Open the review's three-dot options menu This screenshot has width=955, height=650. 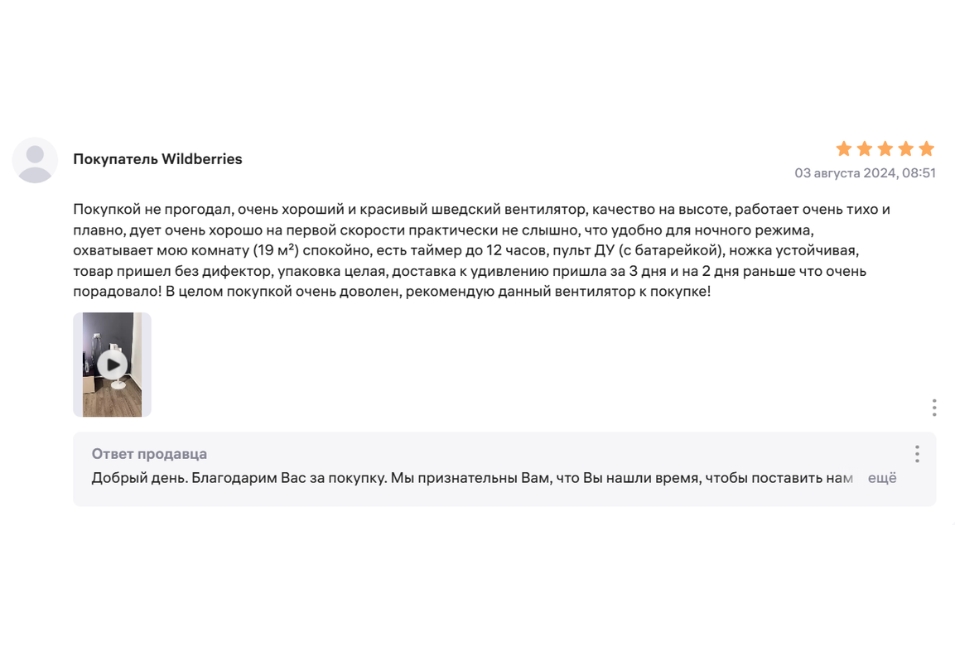[x=934, y=407]
